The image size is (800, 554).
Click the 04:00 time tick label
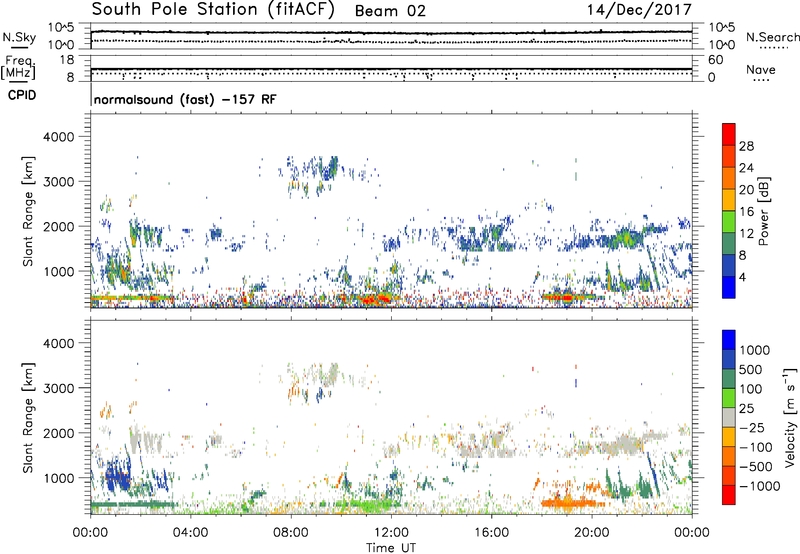[190, 533]
